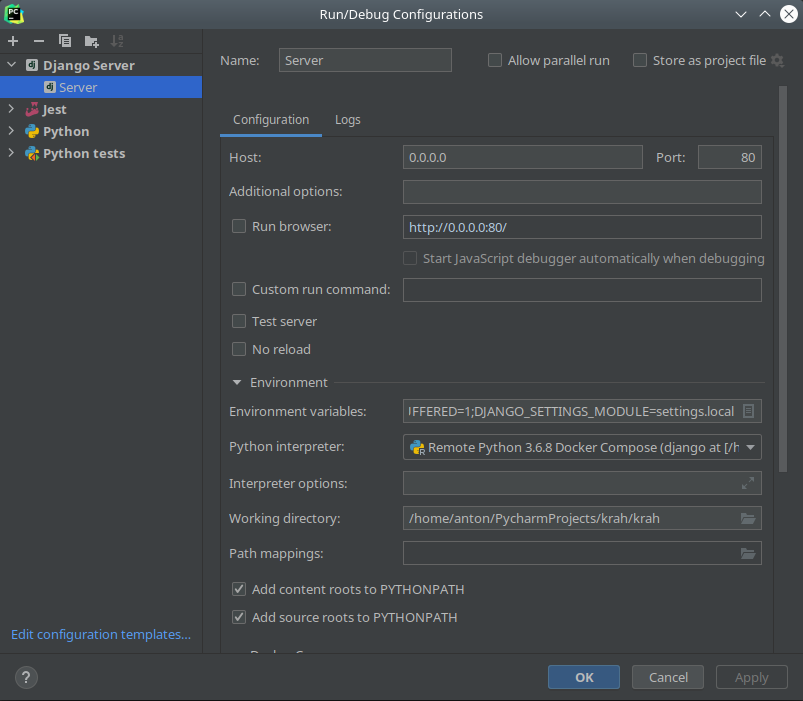Click the OK button
The height and width of the screenshot is (701, 803).
click(584, 677)
